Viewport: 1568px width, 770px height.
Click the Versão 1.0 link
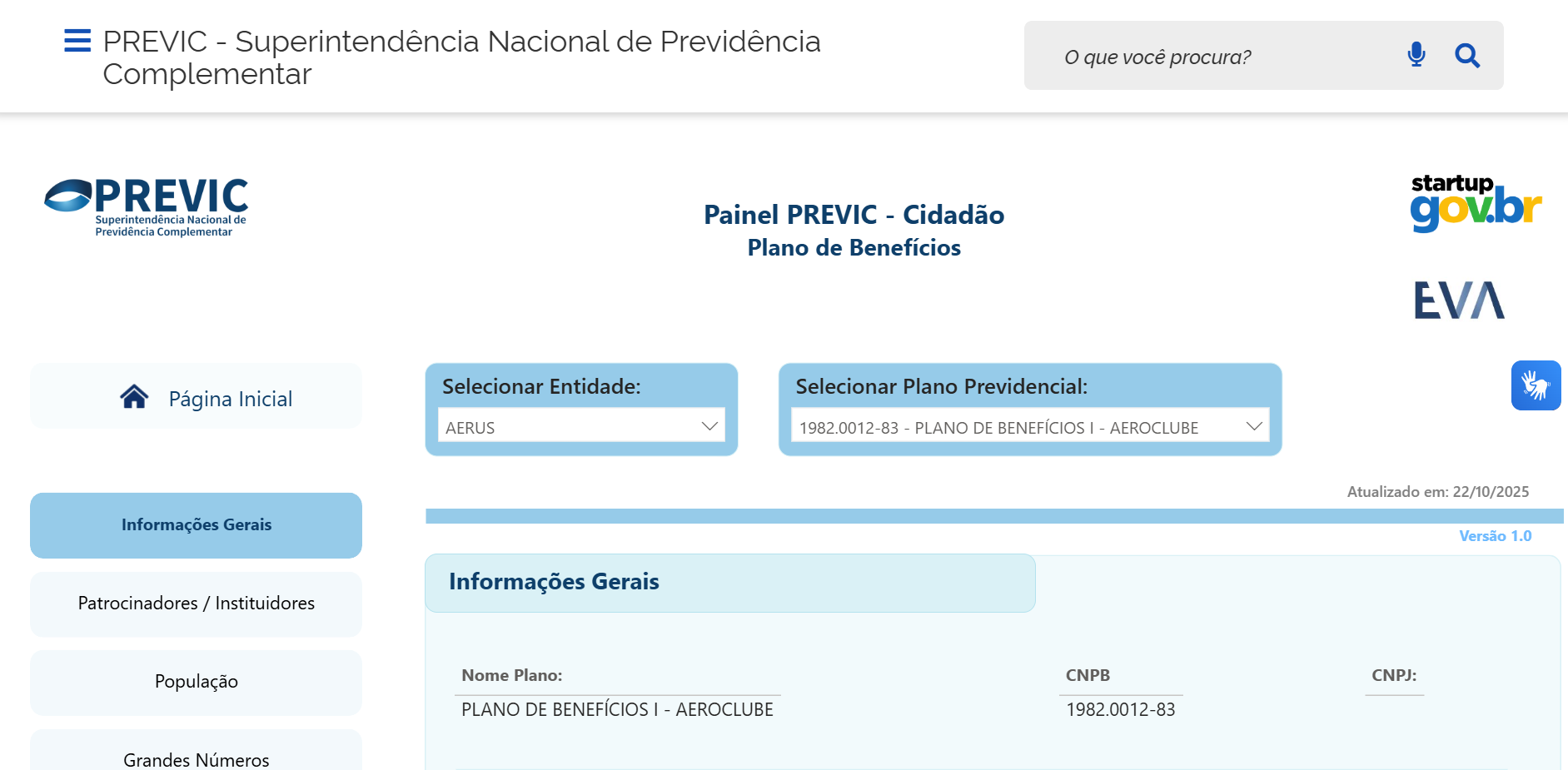tap(1495, 536)
